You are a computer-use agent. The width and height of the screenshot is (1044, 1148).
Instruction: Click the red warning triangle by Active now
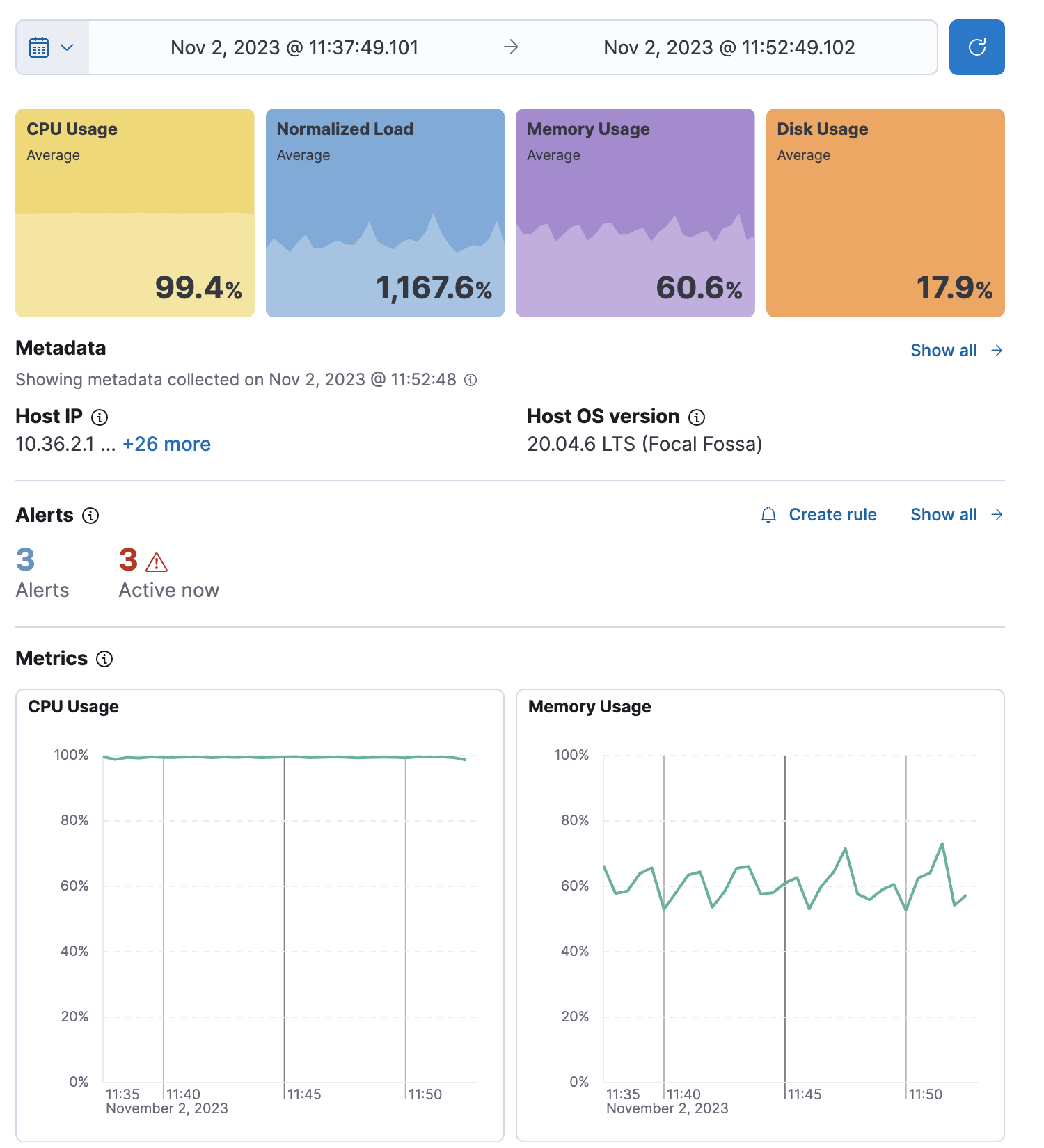(x=157, y=561)
